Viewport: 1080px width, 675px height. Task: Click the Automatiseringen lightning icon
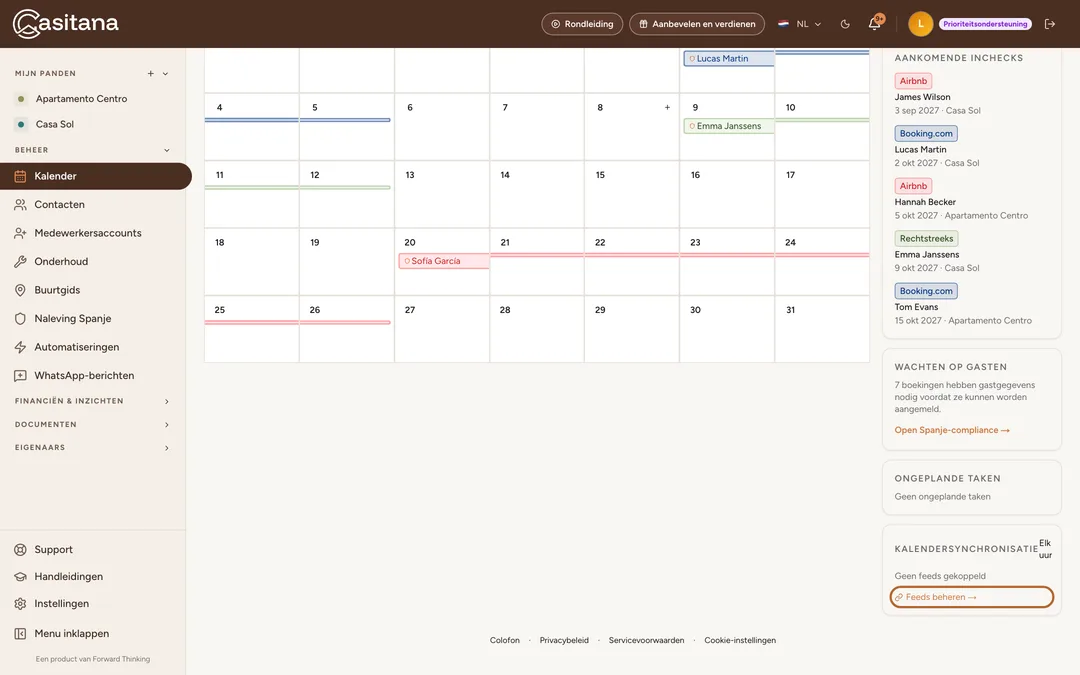click(21, 347)
